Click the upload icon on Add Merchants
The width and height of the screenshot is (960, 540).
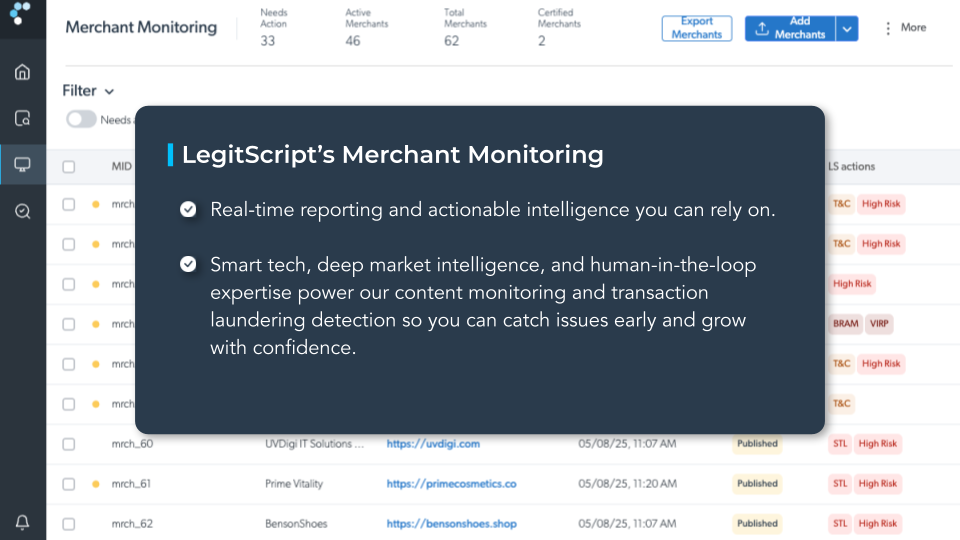coord(762,28)
